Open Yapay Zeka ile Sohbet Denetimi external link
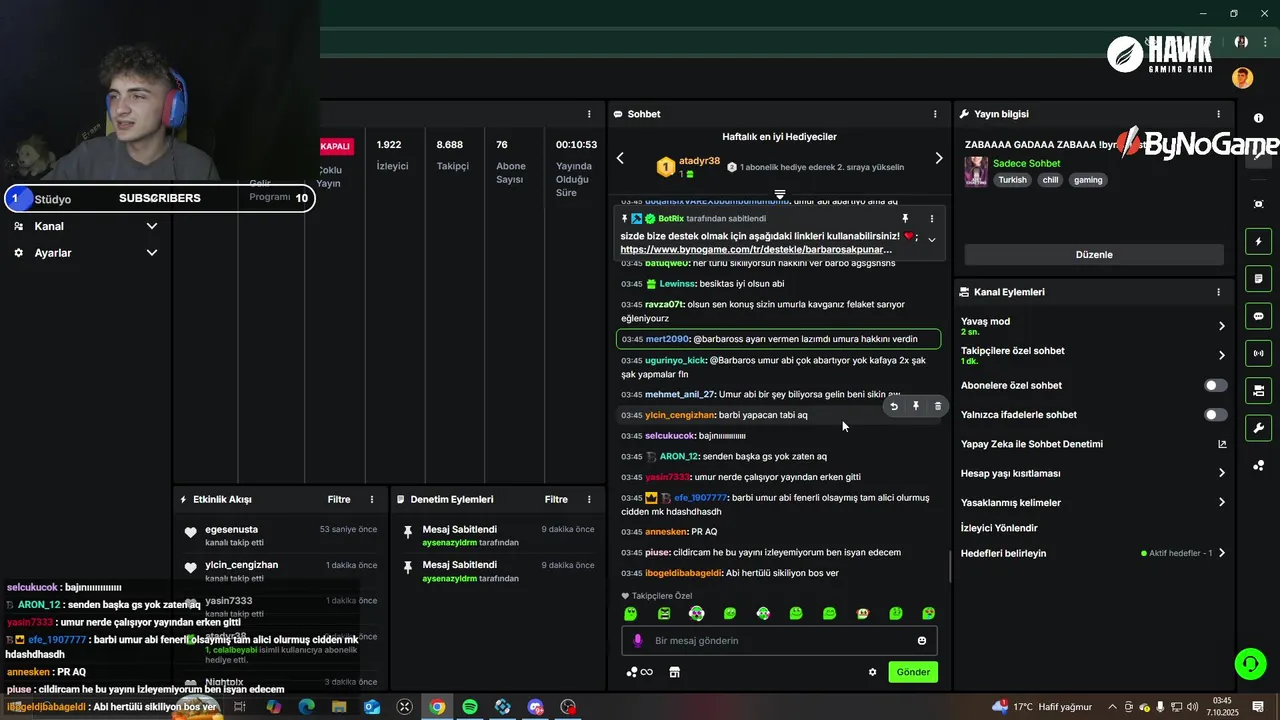 [x=1222, y=444]
